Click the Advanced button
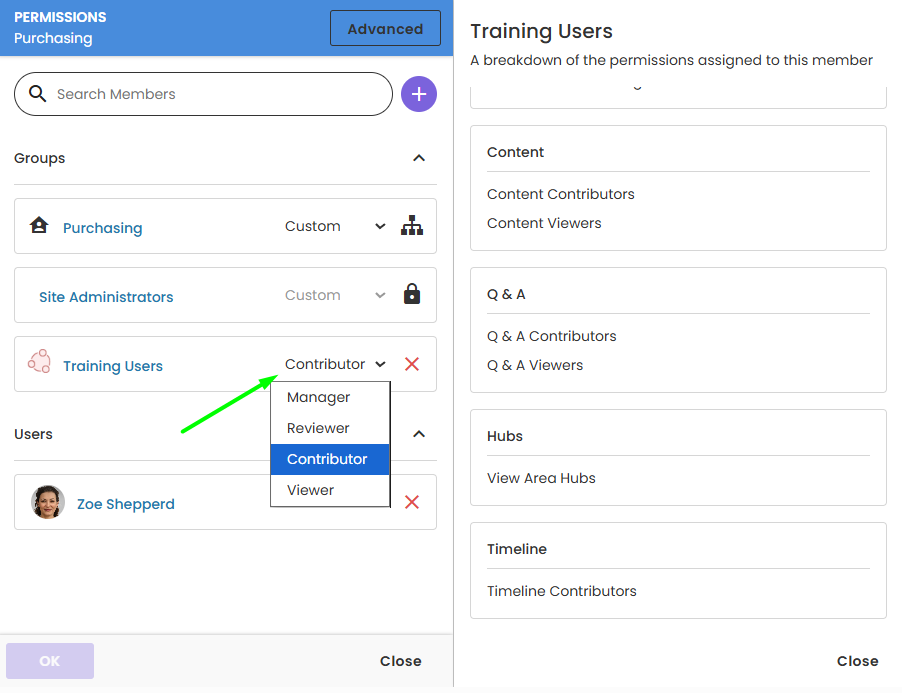 coord(385,28)
